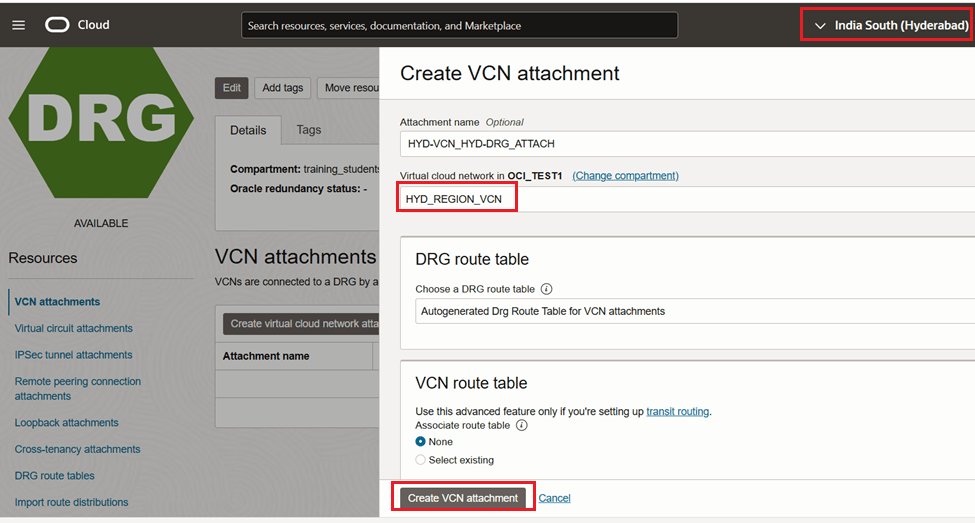Switch to the Tags tab
The width and height of the screenshot is (975, 523).
[x=309, y=130]
